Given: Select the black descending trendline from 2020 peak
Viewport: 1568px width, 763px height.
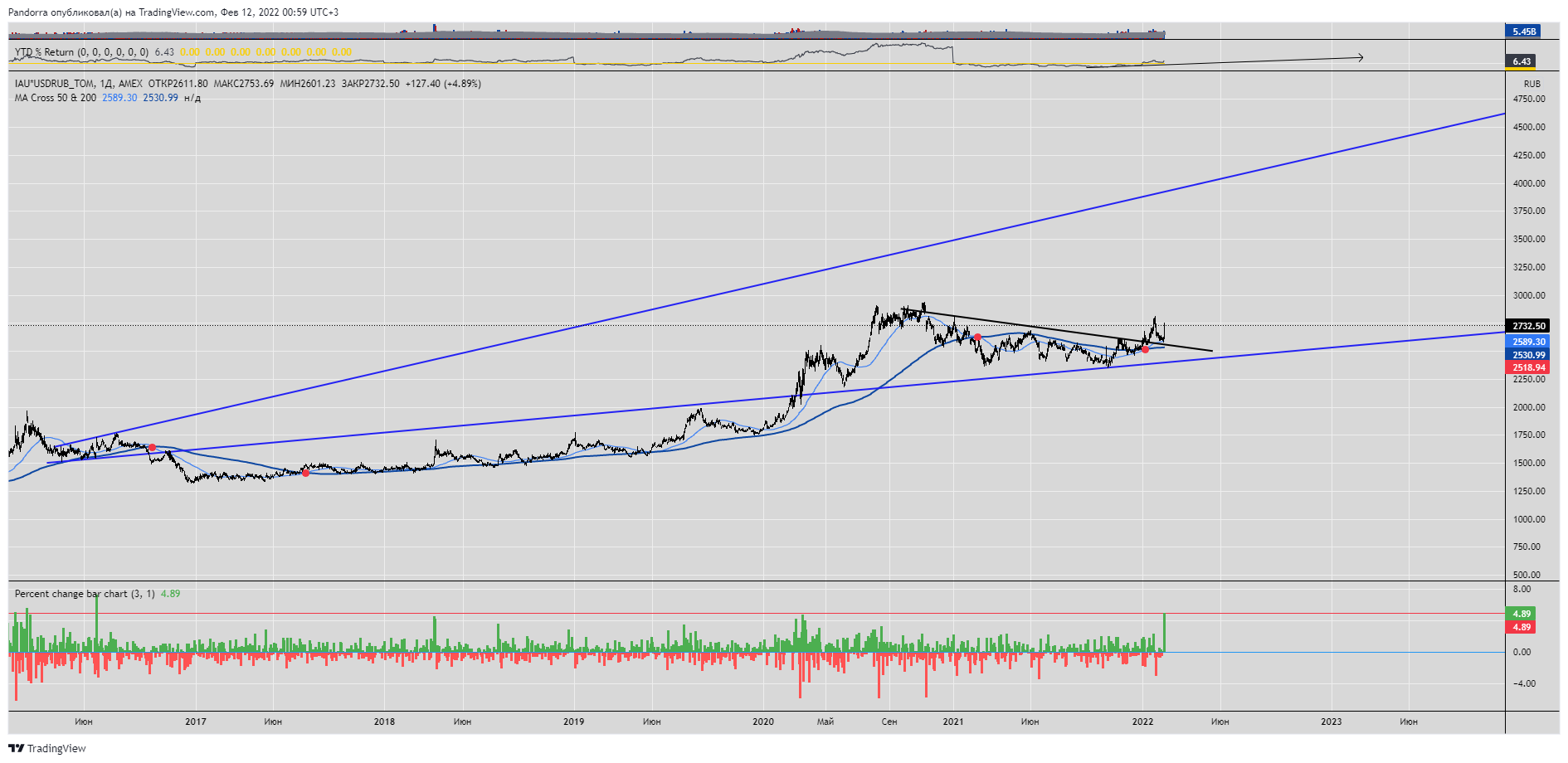Looking at the screenshot, I should click(1058, 330).
